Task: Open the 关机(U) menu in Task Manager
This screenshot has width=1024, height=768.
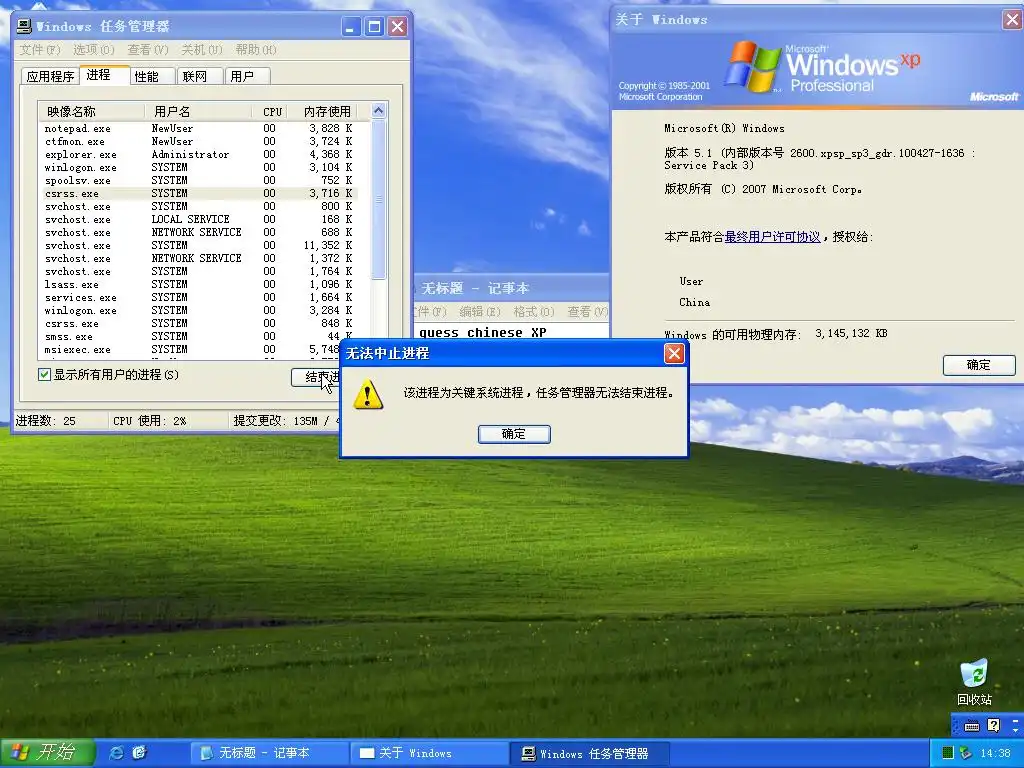Action: [x=202, y=50]
